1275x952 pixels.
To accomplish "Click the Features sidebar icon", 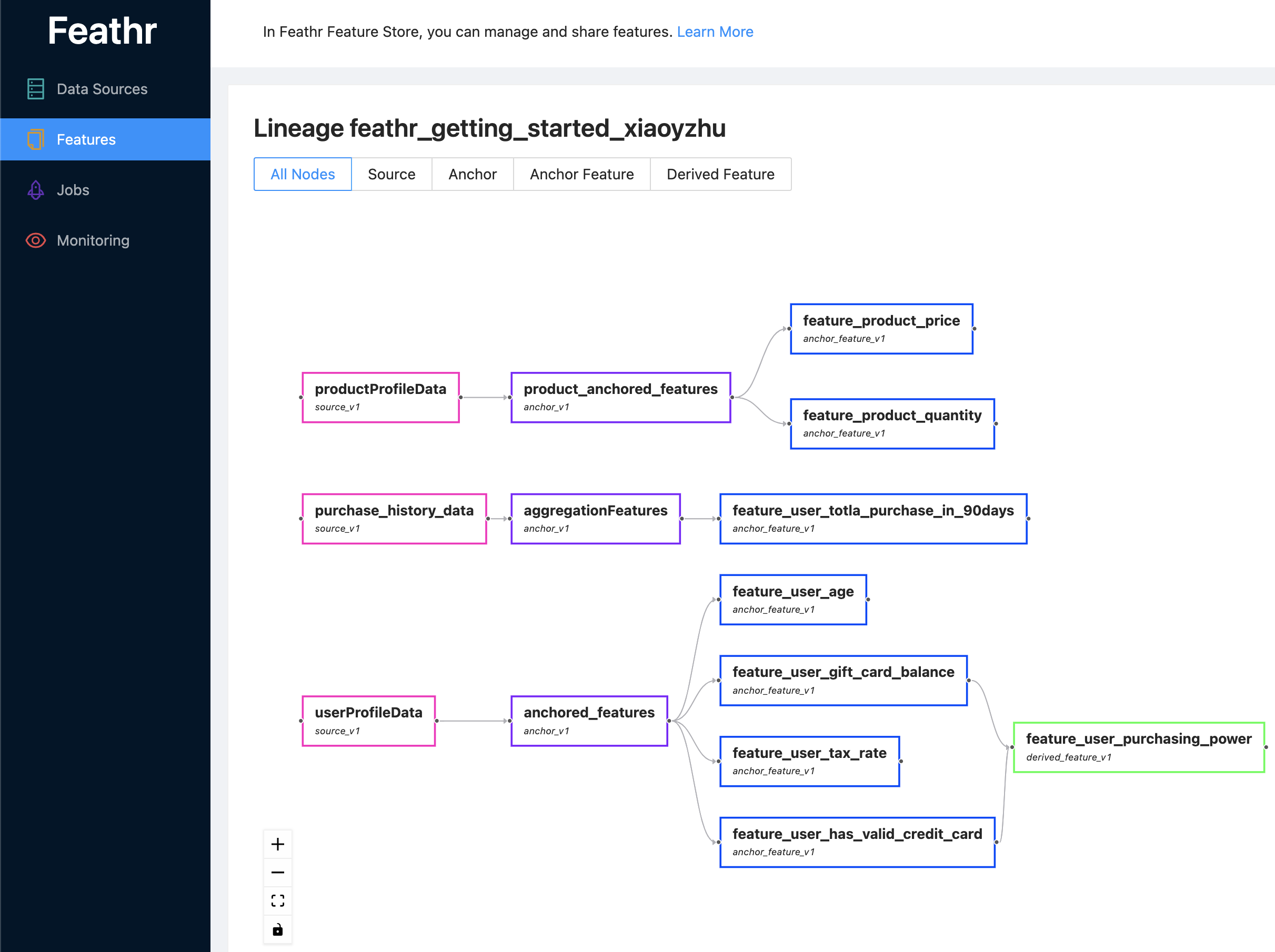I will click(35, 139).
